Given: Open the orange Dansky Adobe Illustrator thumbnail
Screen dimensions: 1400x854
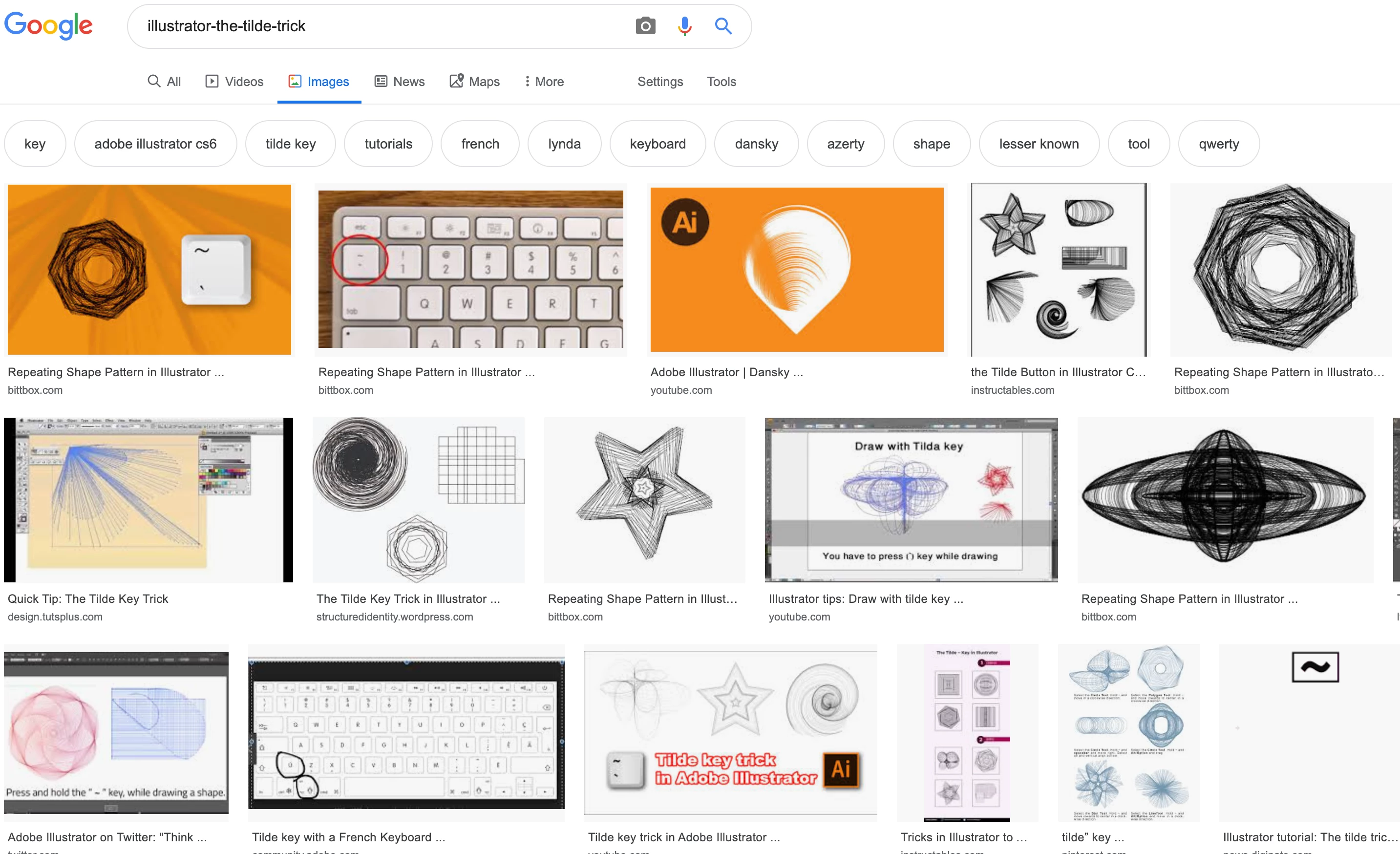Looking at the screenshot, I should point(796,269).
